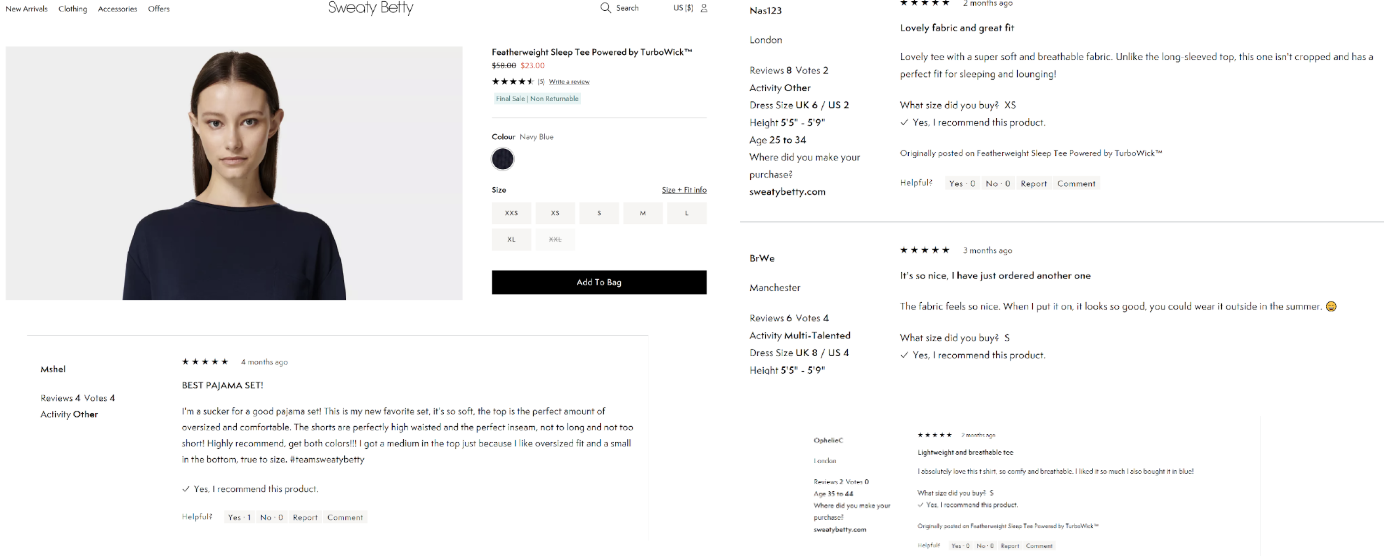Select the Navy Blue colour swatch
The width and height of the screenshot is (1384, 556).
[503, 159]
